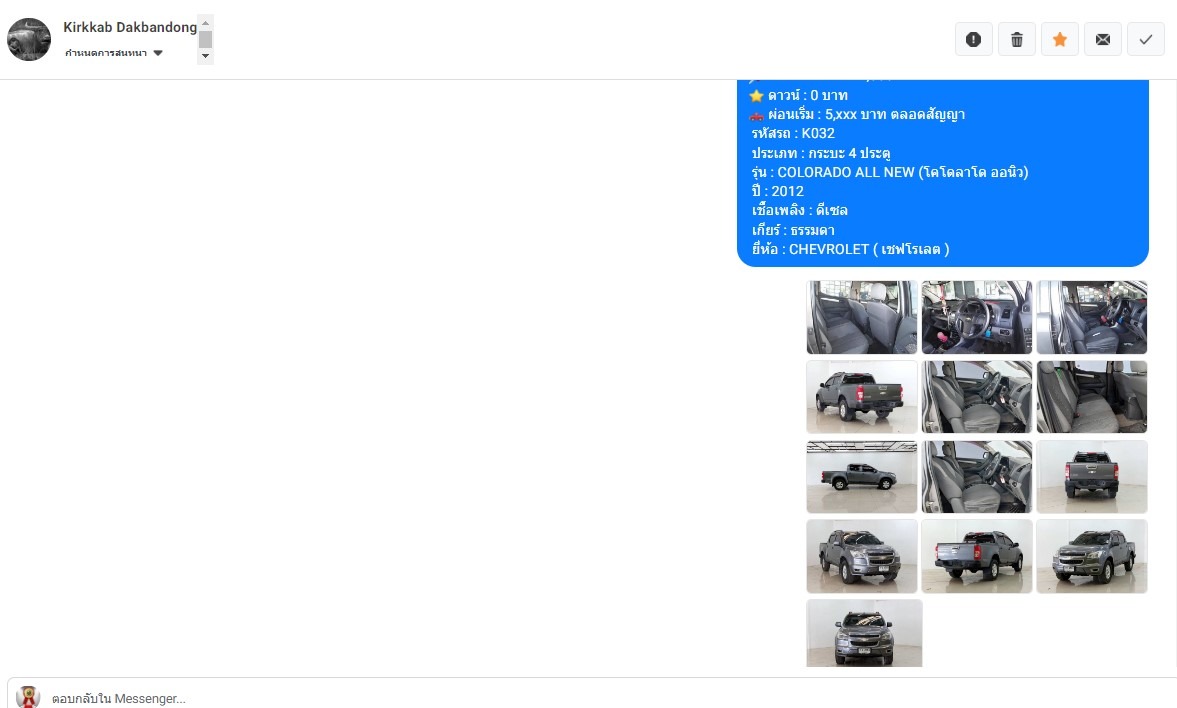Click the small scroll up arrow beside the name
This screenshot has width=1177, height=708.
pos(205,23)
